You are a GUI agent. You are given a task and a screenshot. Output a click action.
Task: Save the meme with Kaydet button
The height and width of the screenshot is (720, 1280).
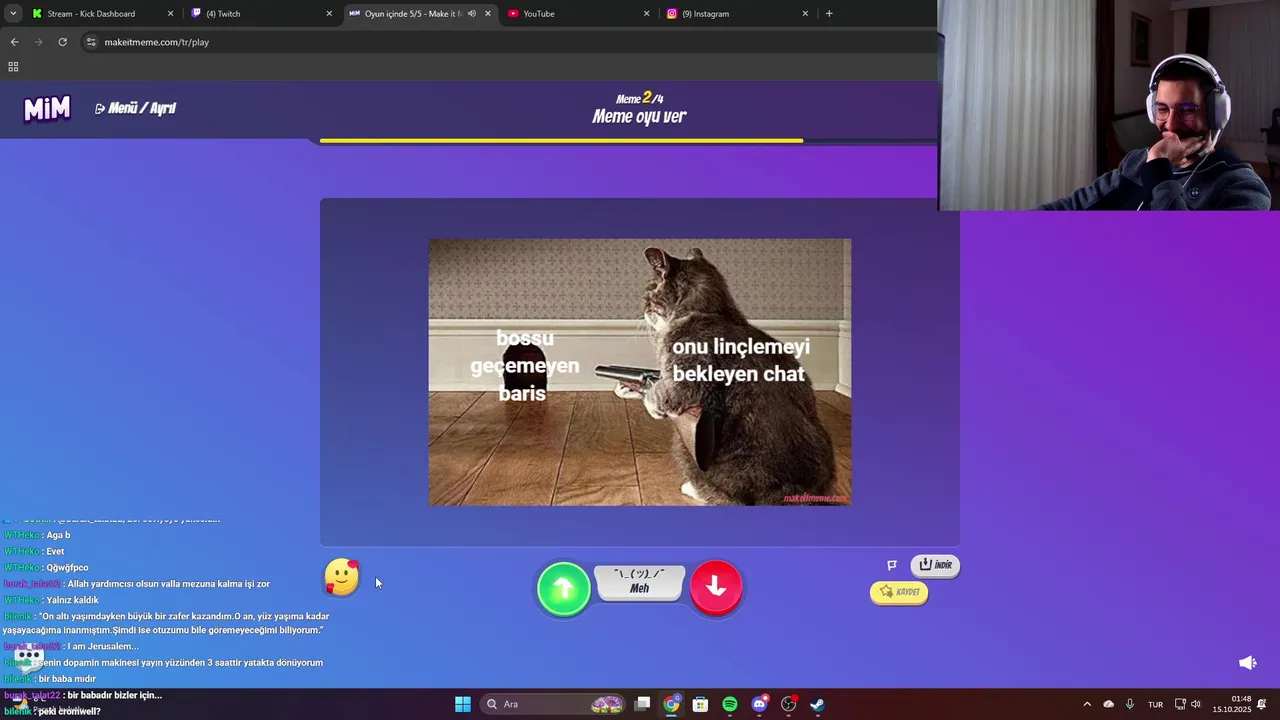pos(899,592)
